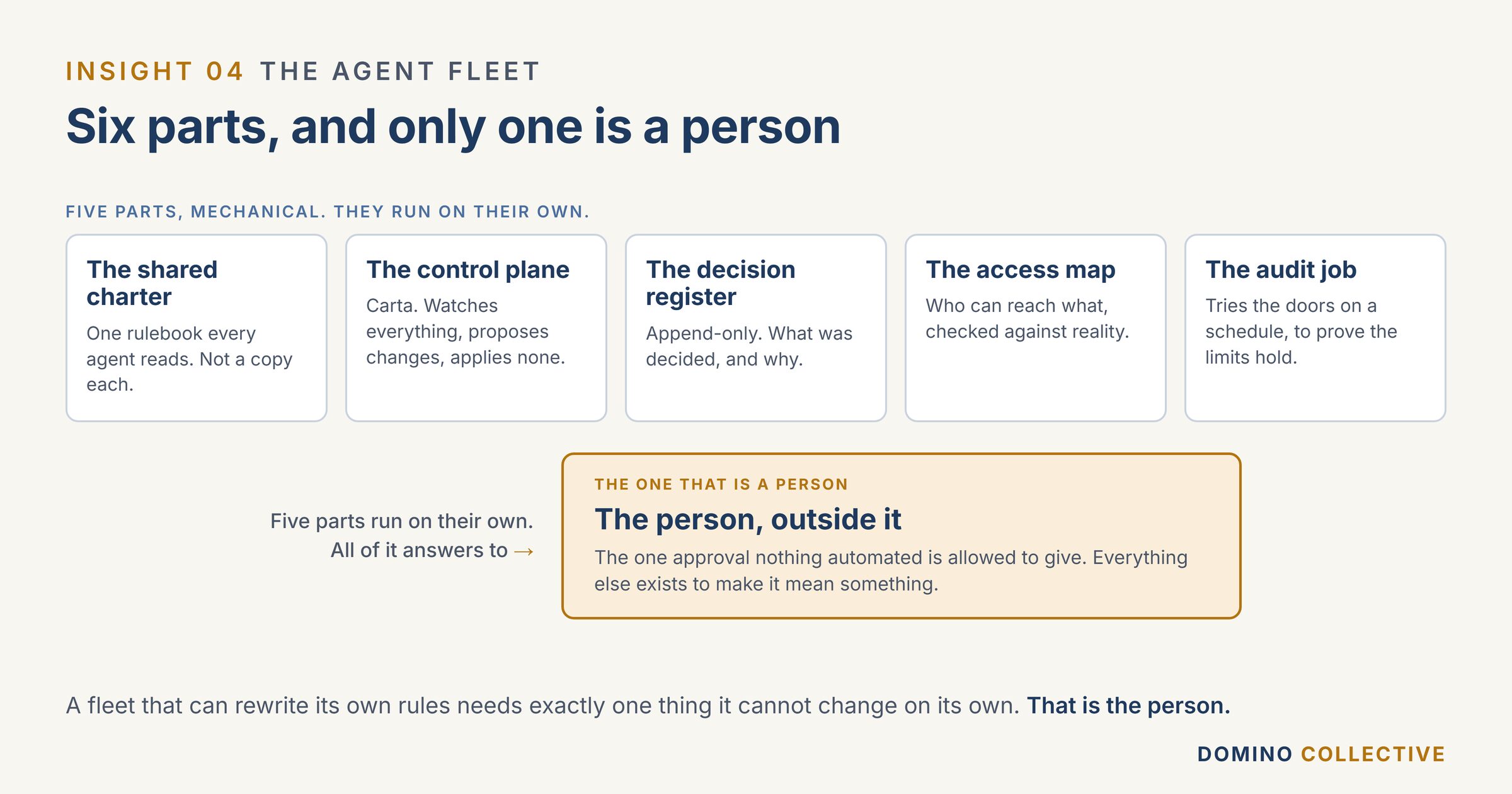1512x794 pixels.
Task: Click the 'The person, outside it' box
Action: pos(902,536)
